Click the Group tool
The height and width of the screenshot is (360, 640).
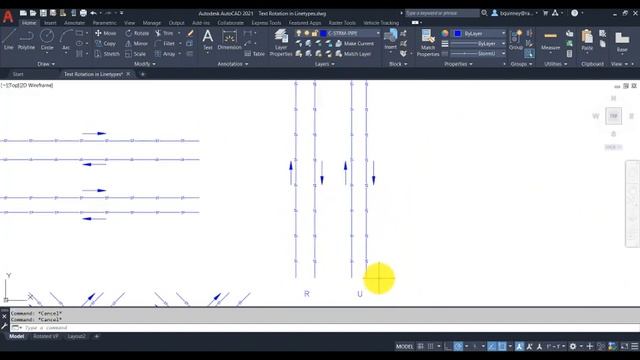pos(516,40)
